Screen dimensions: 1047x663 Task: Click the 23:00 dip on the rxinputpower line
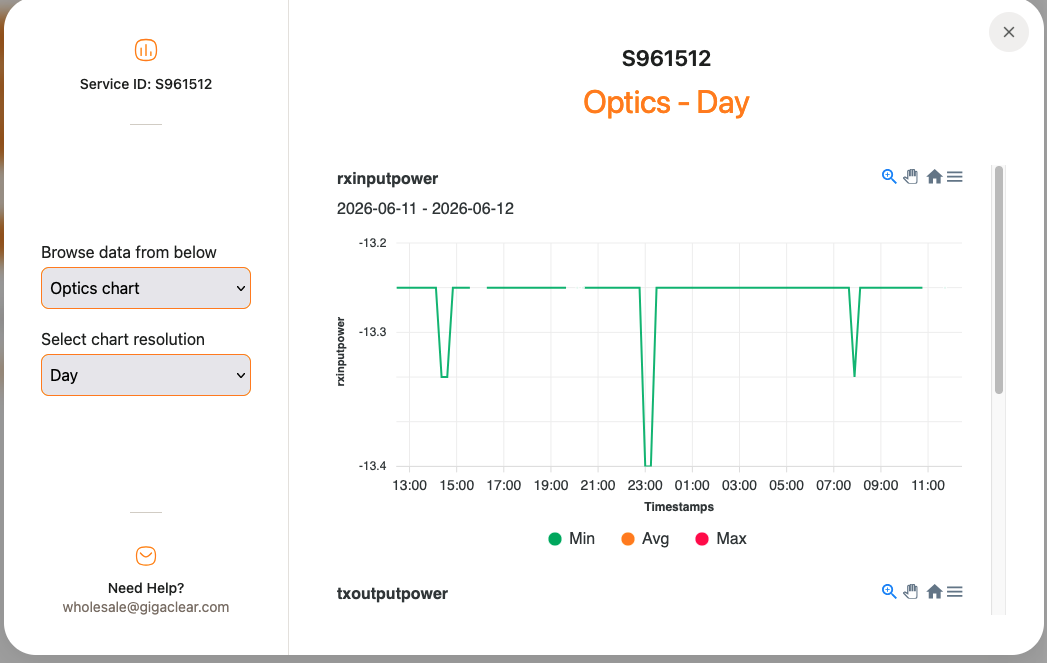click(x=648, y=465)
